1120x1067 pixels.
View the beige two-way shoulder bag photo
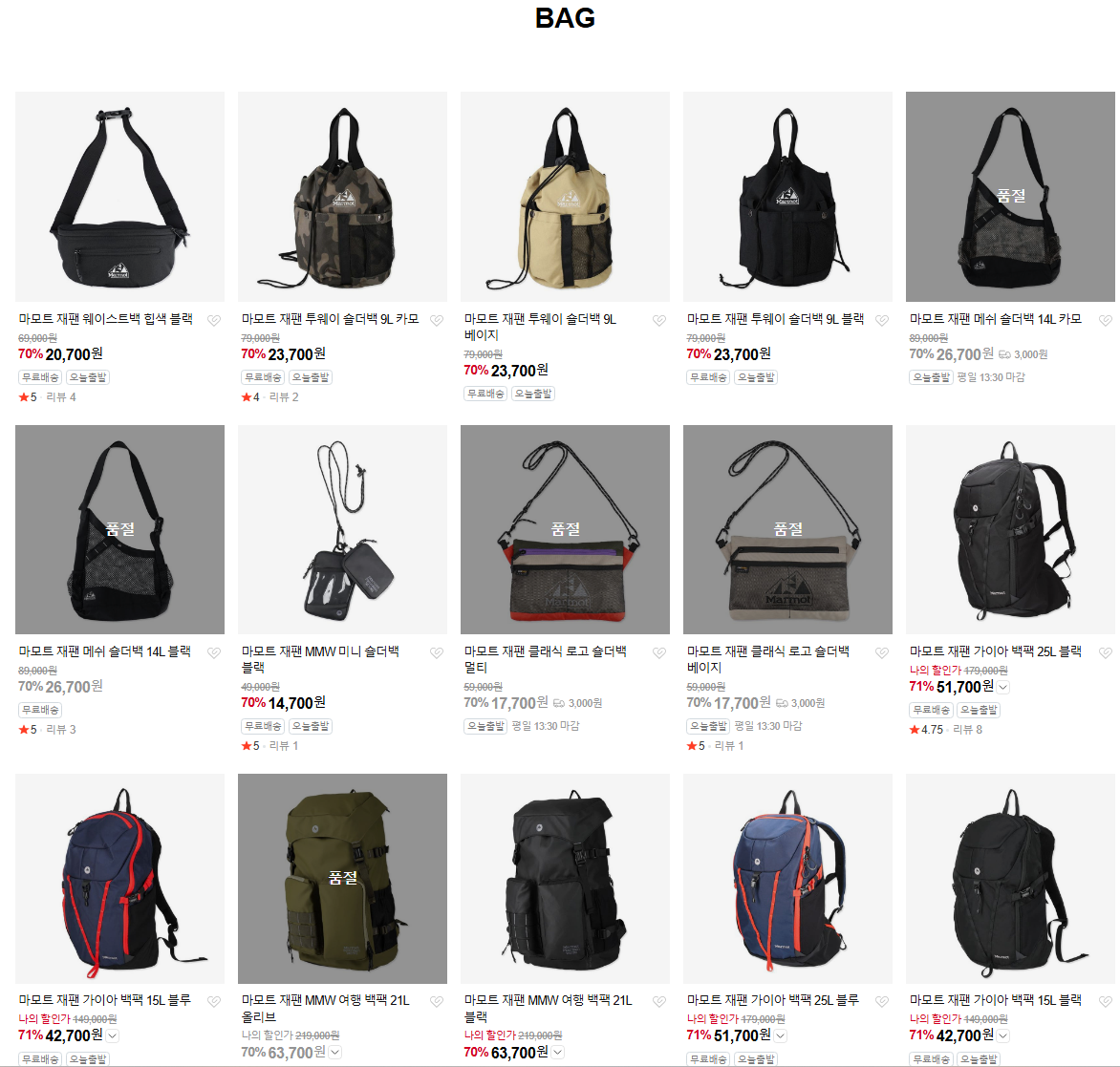565,197
